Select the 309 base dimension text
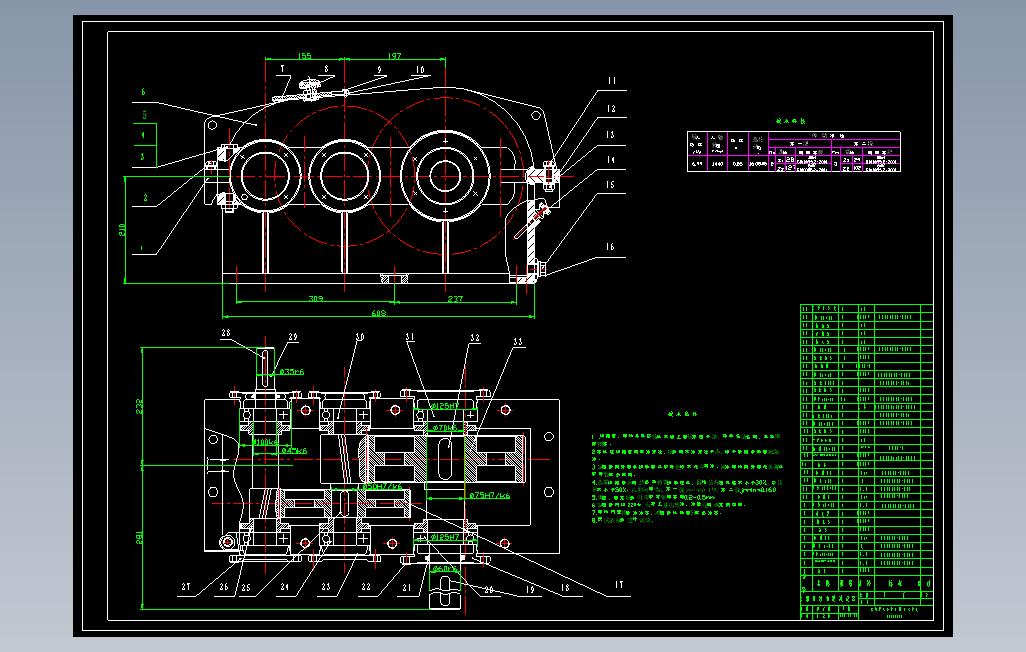 tap(316, 299)
